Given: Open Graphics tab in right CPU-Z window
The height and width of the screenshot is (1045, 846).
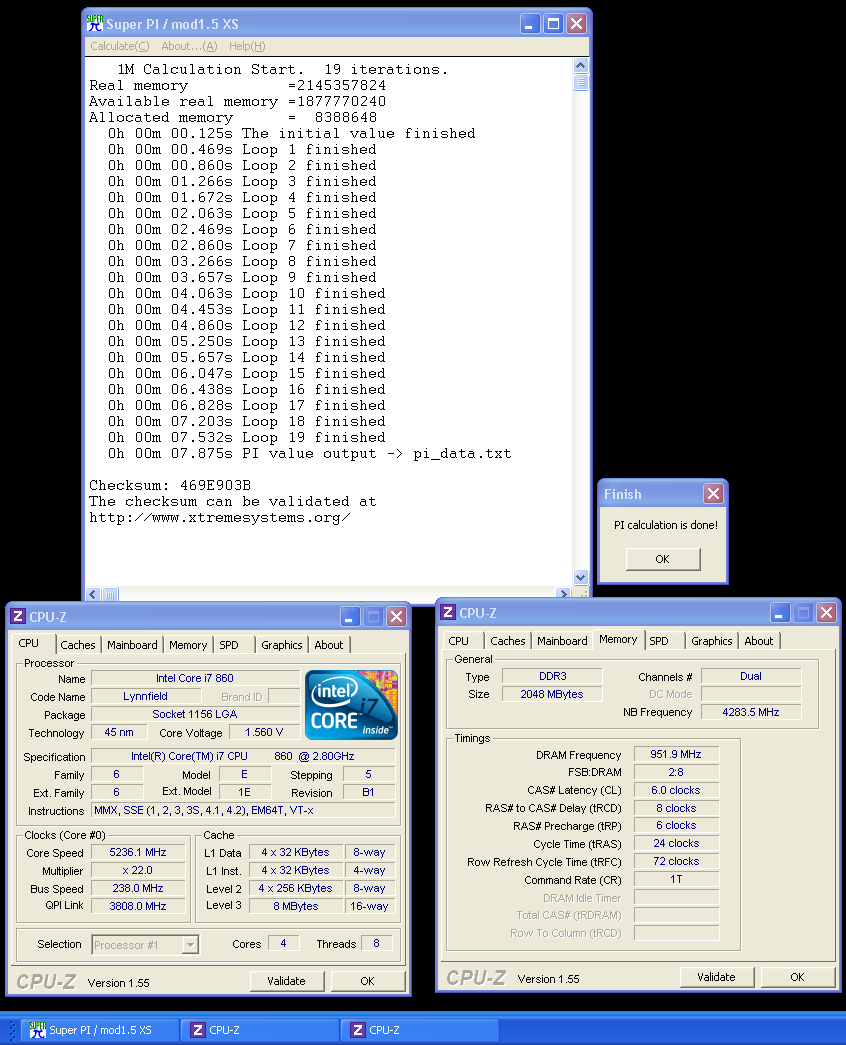Looking at the screenshot, I should click(x=712, y=641).
